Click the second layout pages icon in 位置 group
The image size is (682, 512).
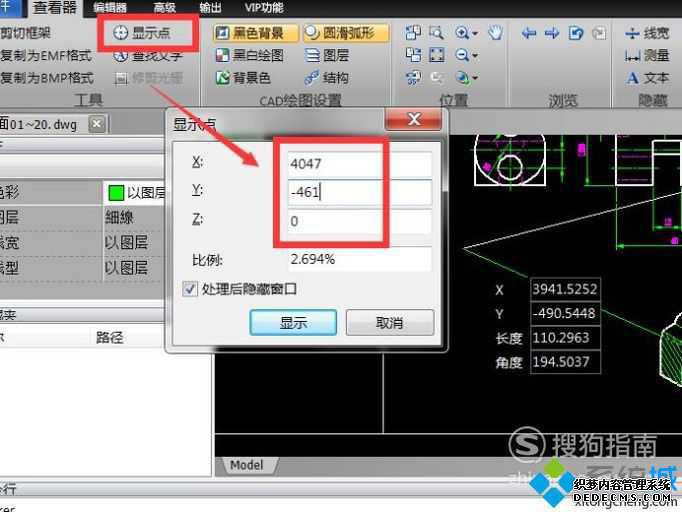[413, 55]
